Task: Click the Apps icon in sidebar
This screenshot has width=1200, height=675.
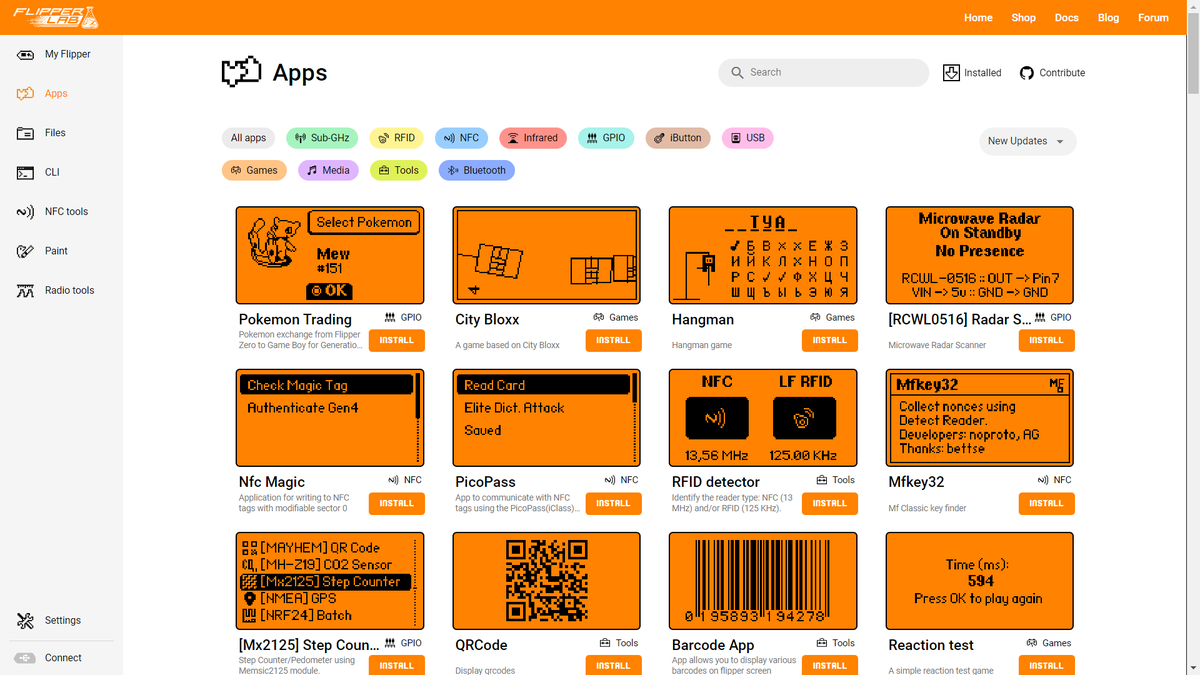Action: [x=26, y=93]
